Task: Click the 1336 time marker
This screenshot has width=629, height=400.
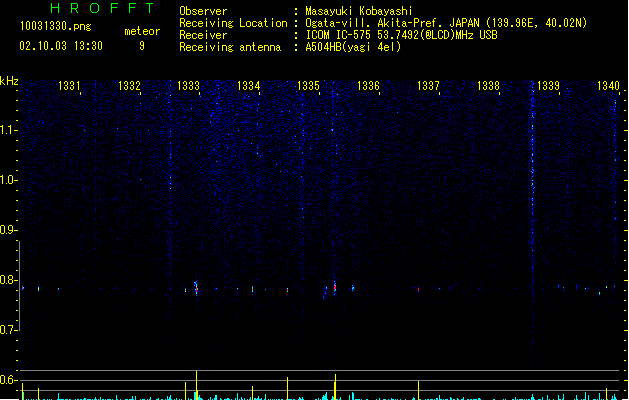Action: (368, 86)
